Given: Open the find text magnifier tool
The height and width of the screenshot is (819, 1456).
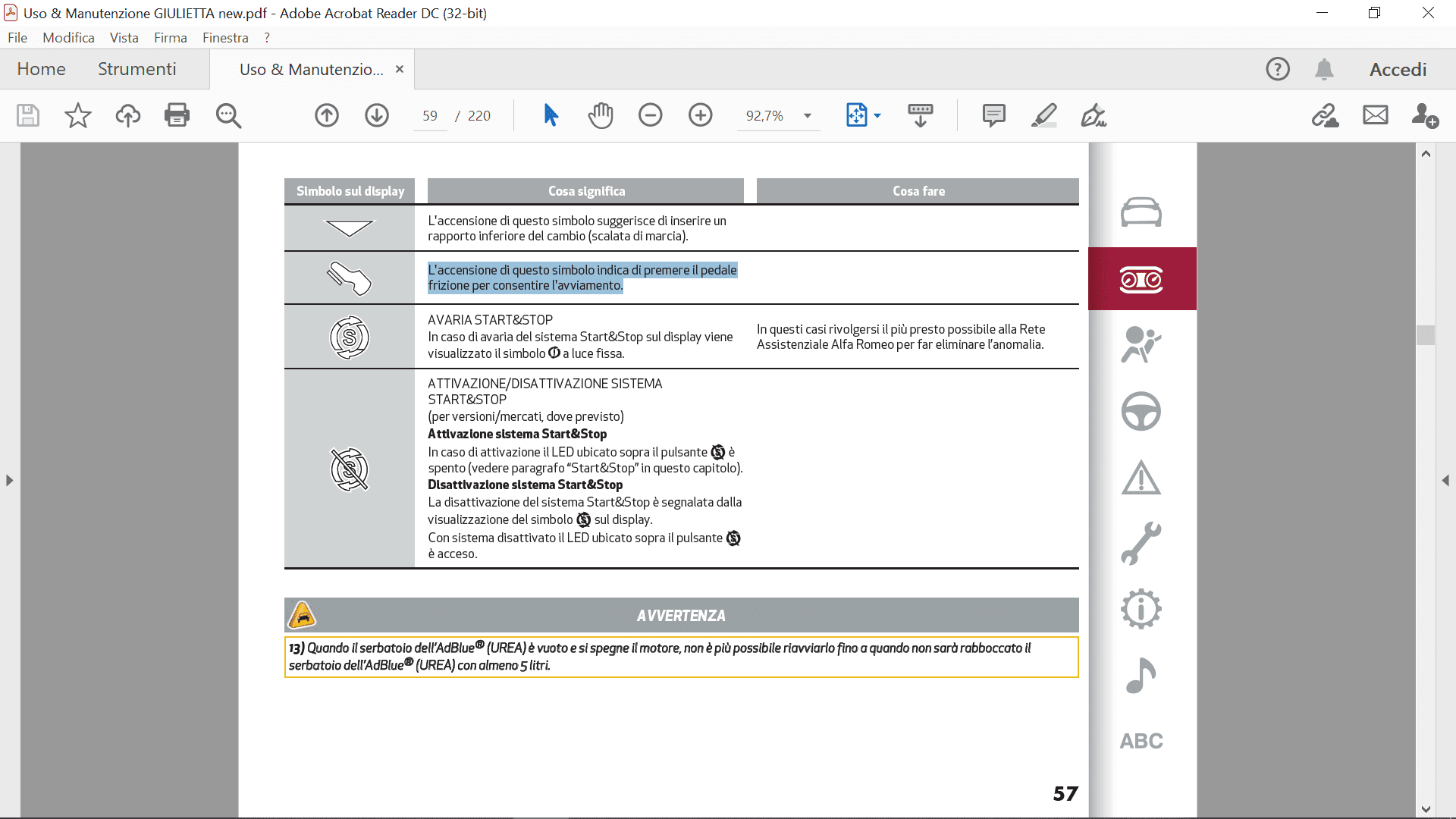Looking at the screenshot, I should pos(228,115).
